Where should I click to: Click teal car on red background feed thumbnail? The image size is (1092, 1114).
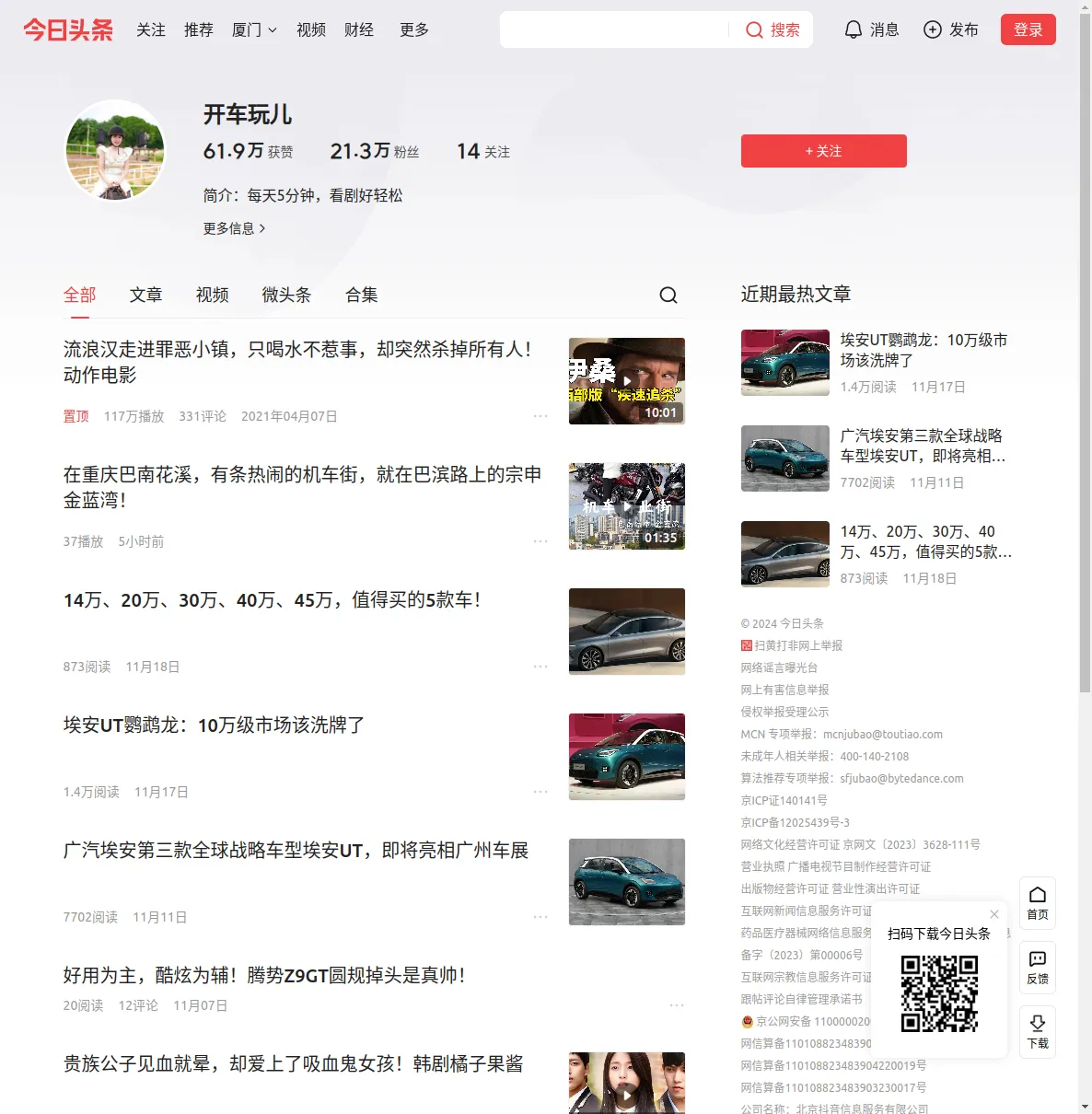click(627, 757)
